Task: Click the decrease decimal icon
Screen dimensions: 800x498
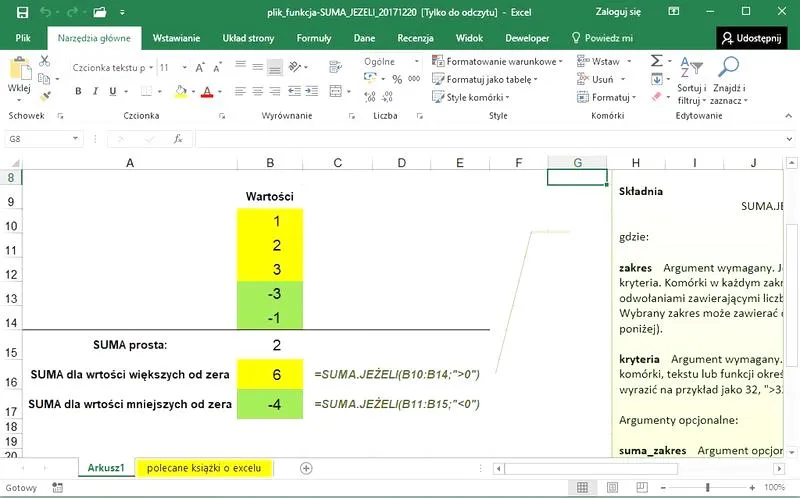Action: [x=388, y=96]
